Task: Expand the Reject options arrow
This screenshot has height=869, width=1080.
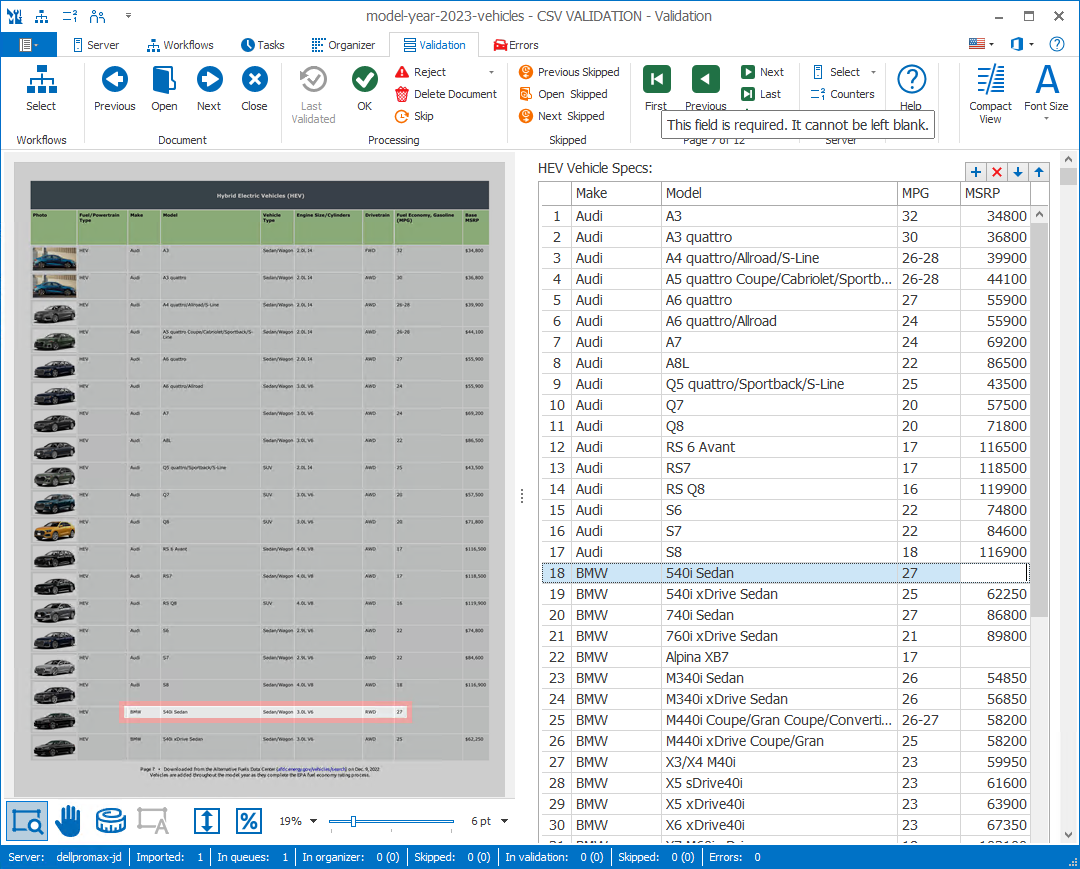Action: coord(491,72)
